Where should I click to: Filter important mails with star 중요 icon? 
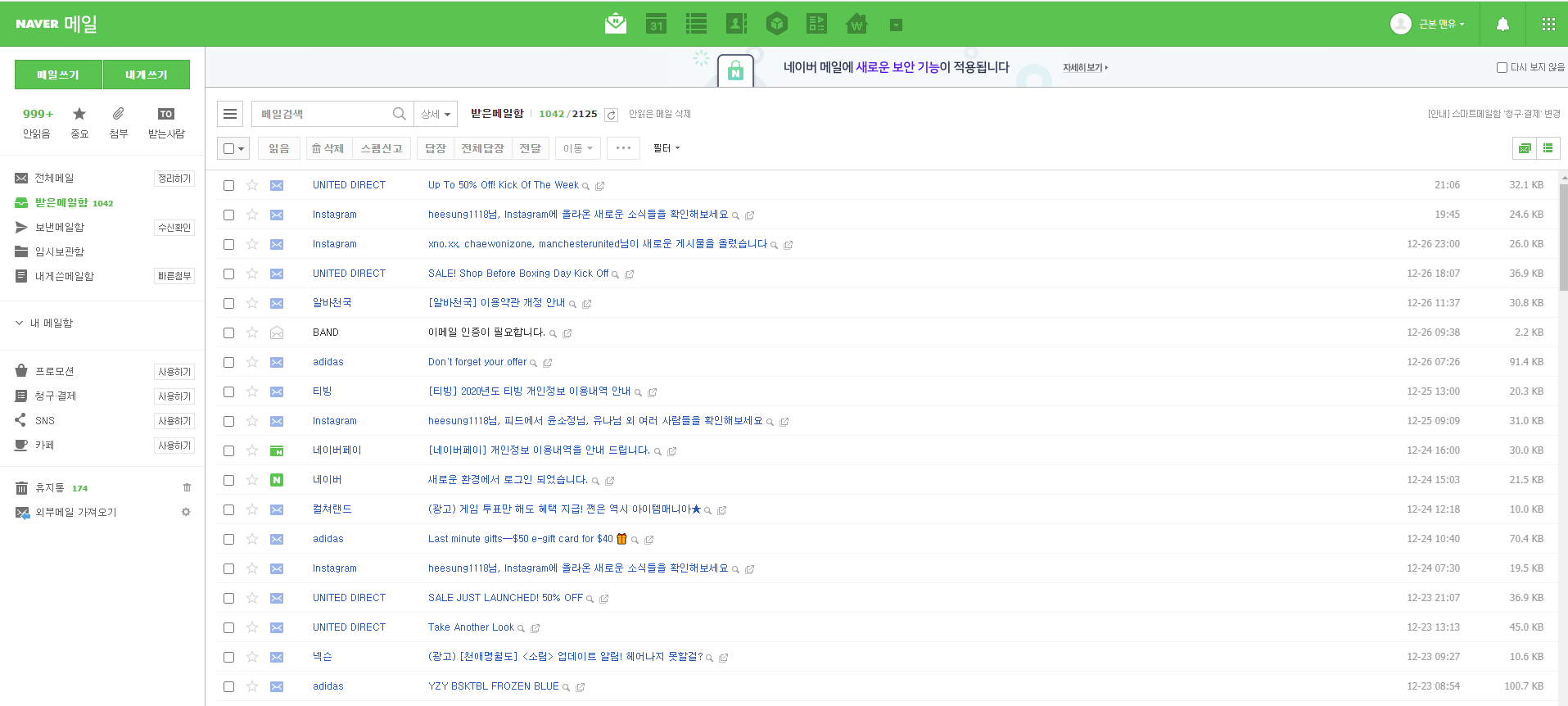click(x=79, y=123)
